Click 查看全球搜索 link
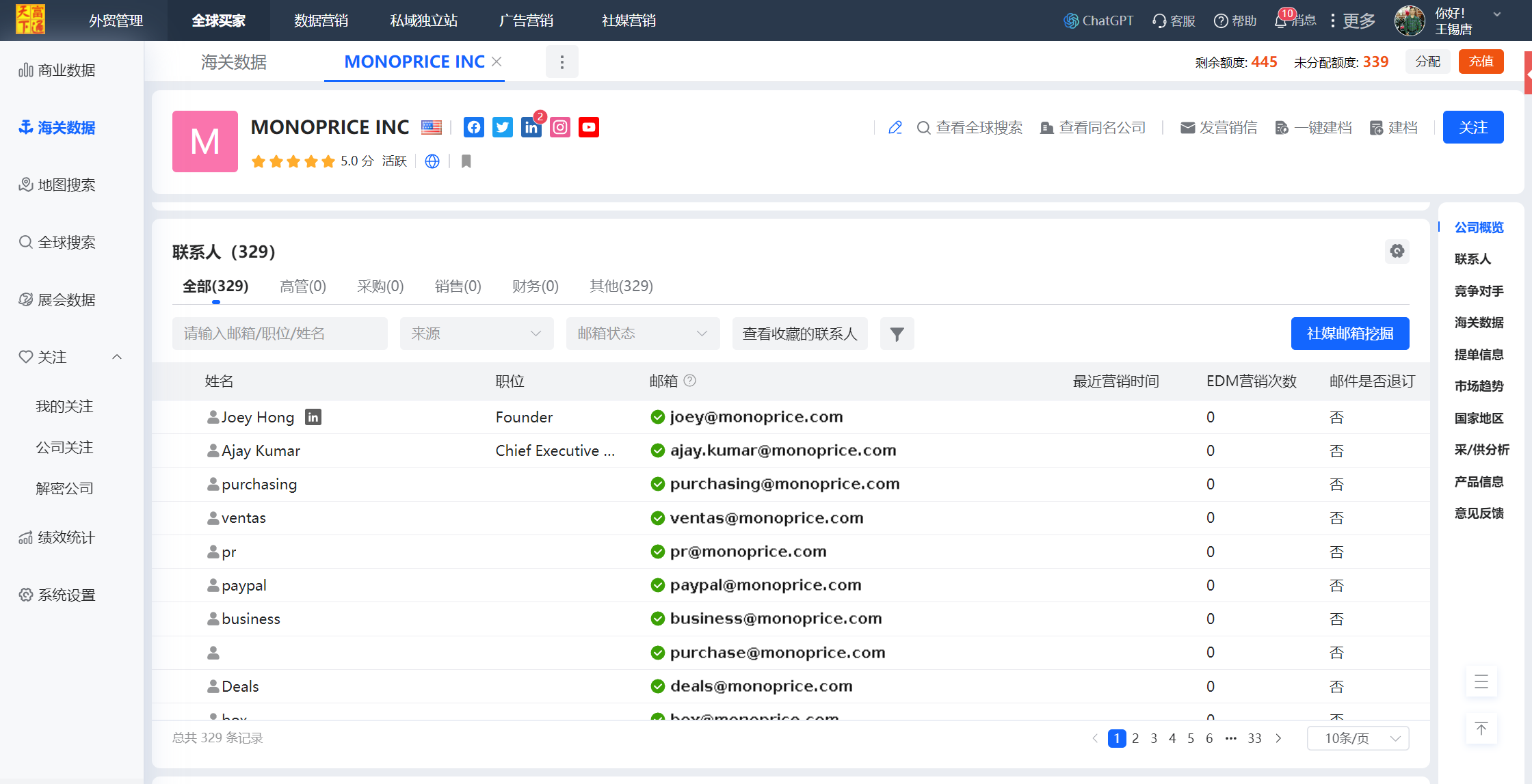 [970, 128]
